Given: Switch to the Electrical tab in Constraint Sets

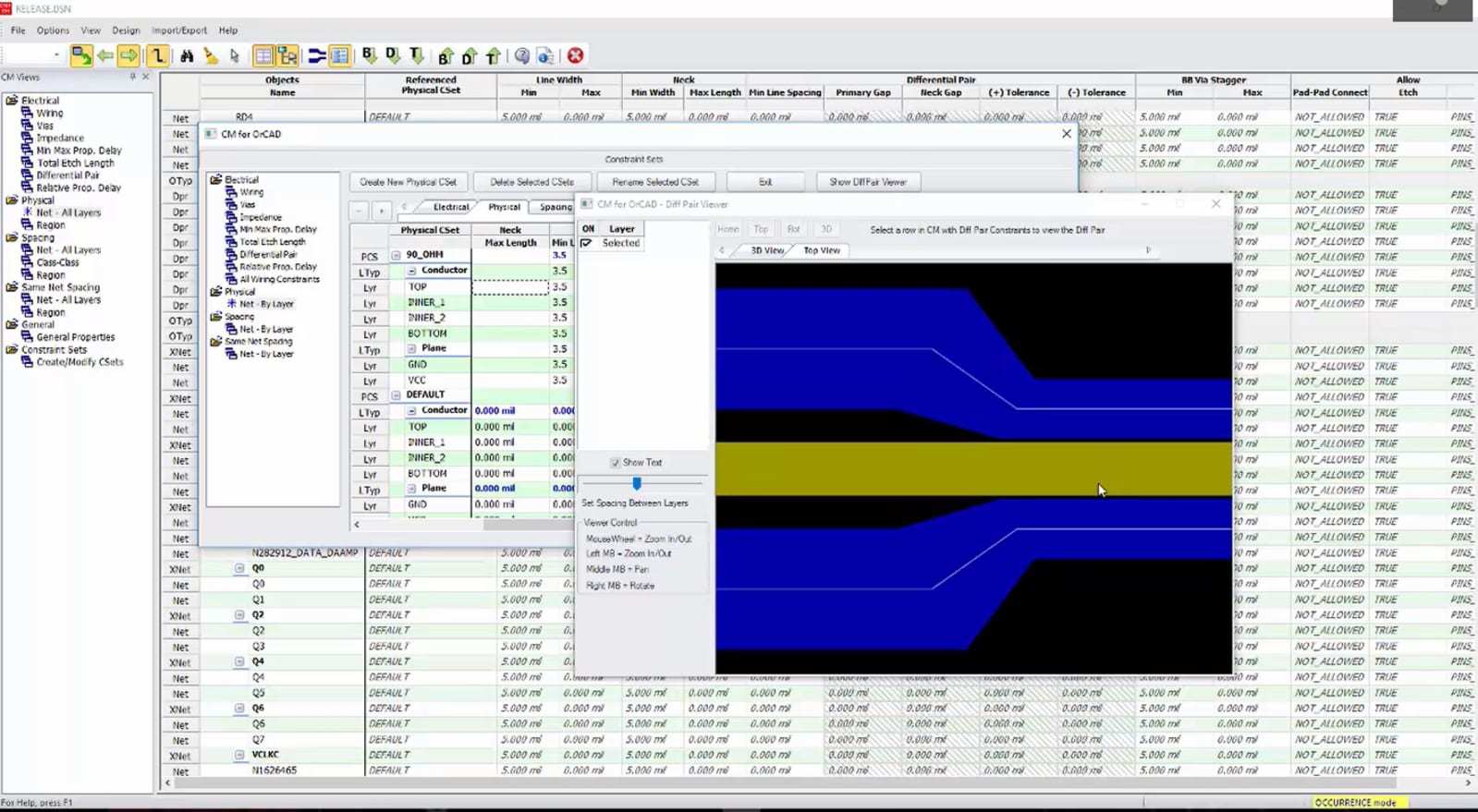Looking at the screenshot, I should (x=450, y=207).
